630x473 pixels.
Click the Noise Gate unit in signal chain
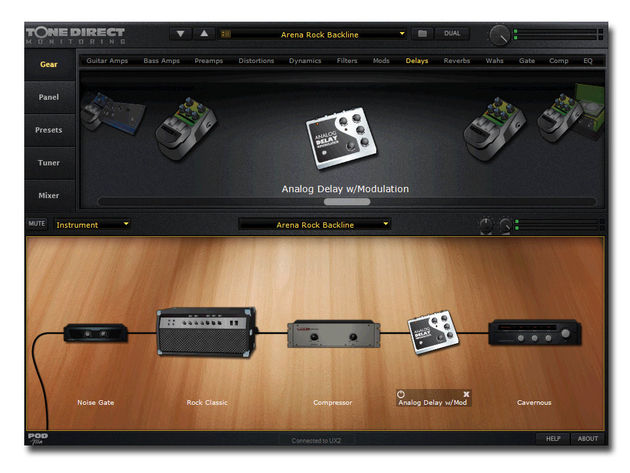[96, 333]
